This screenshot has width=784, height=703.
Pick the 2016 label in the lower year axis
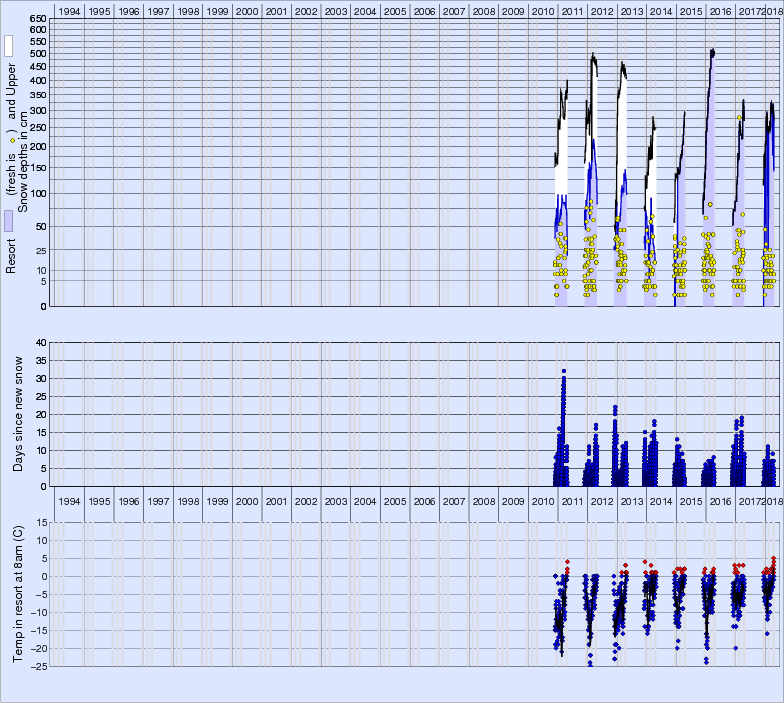[720, 501]
